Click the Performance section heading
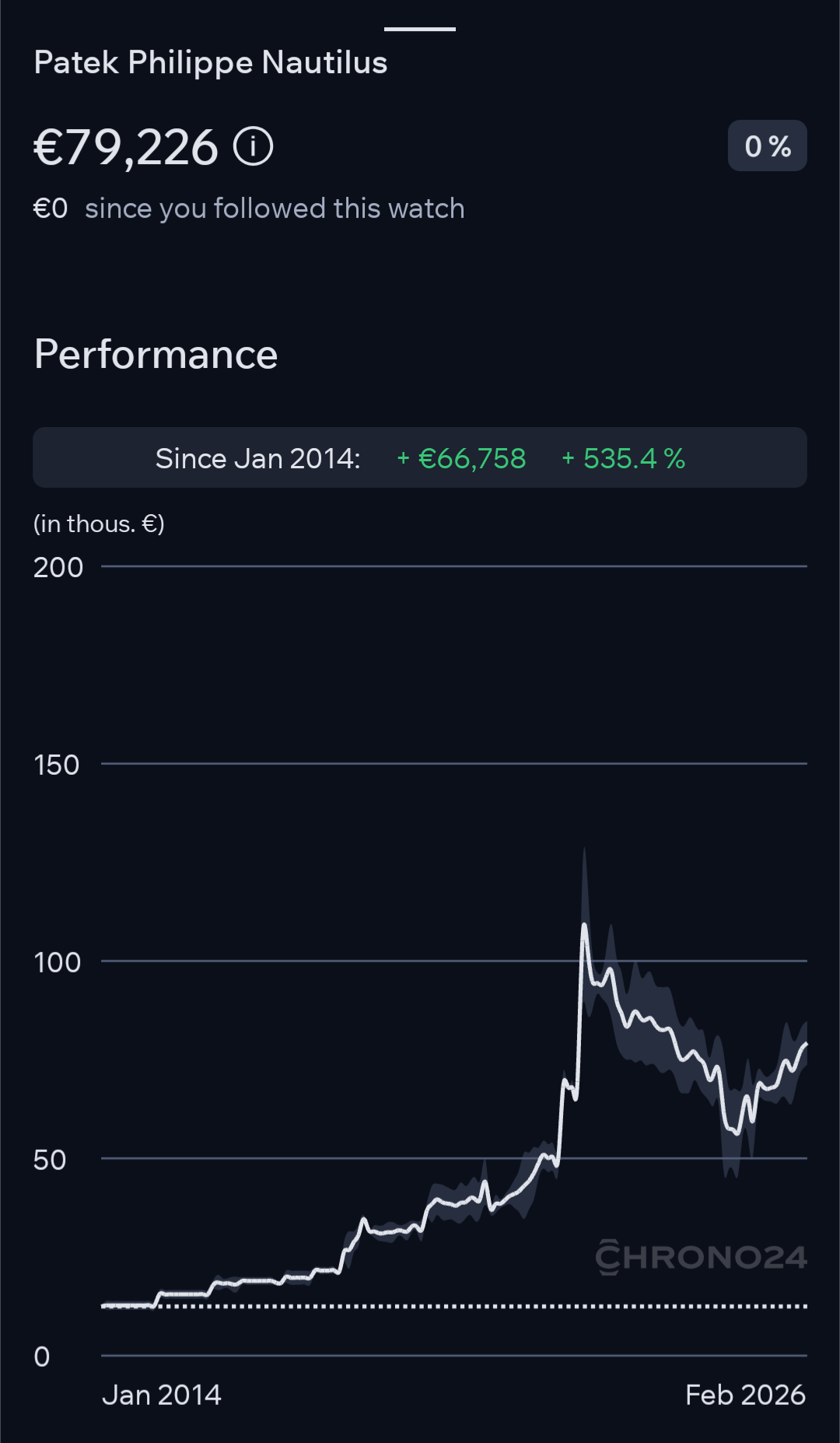Viewport: 840px width, 1443px height. 156,355
